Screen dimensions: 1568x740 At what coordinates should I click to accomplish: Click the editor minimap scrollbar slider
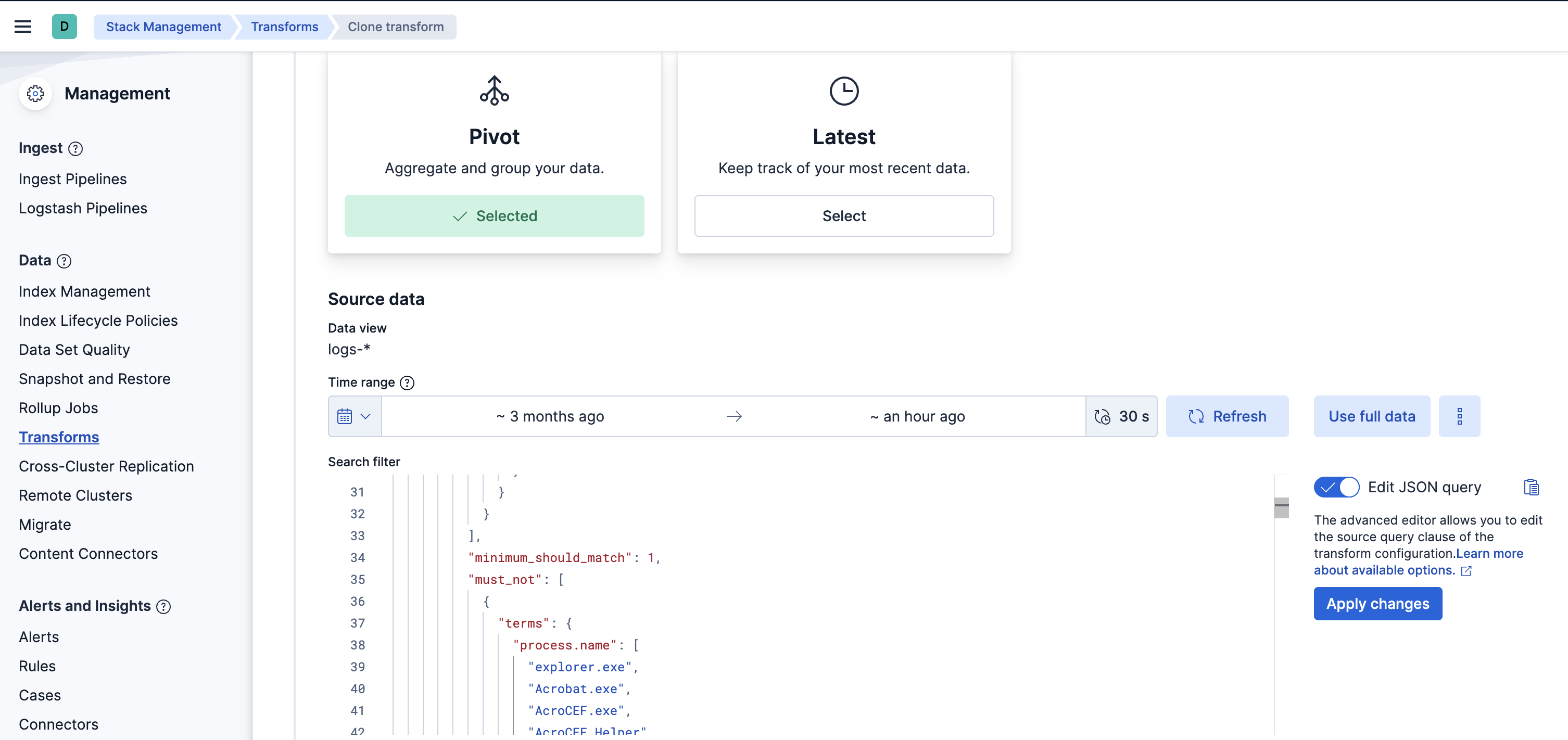coord(1281,507)
